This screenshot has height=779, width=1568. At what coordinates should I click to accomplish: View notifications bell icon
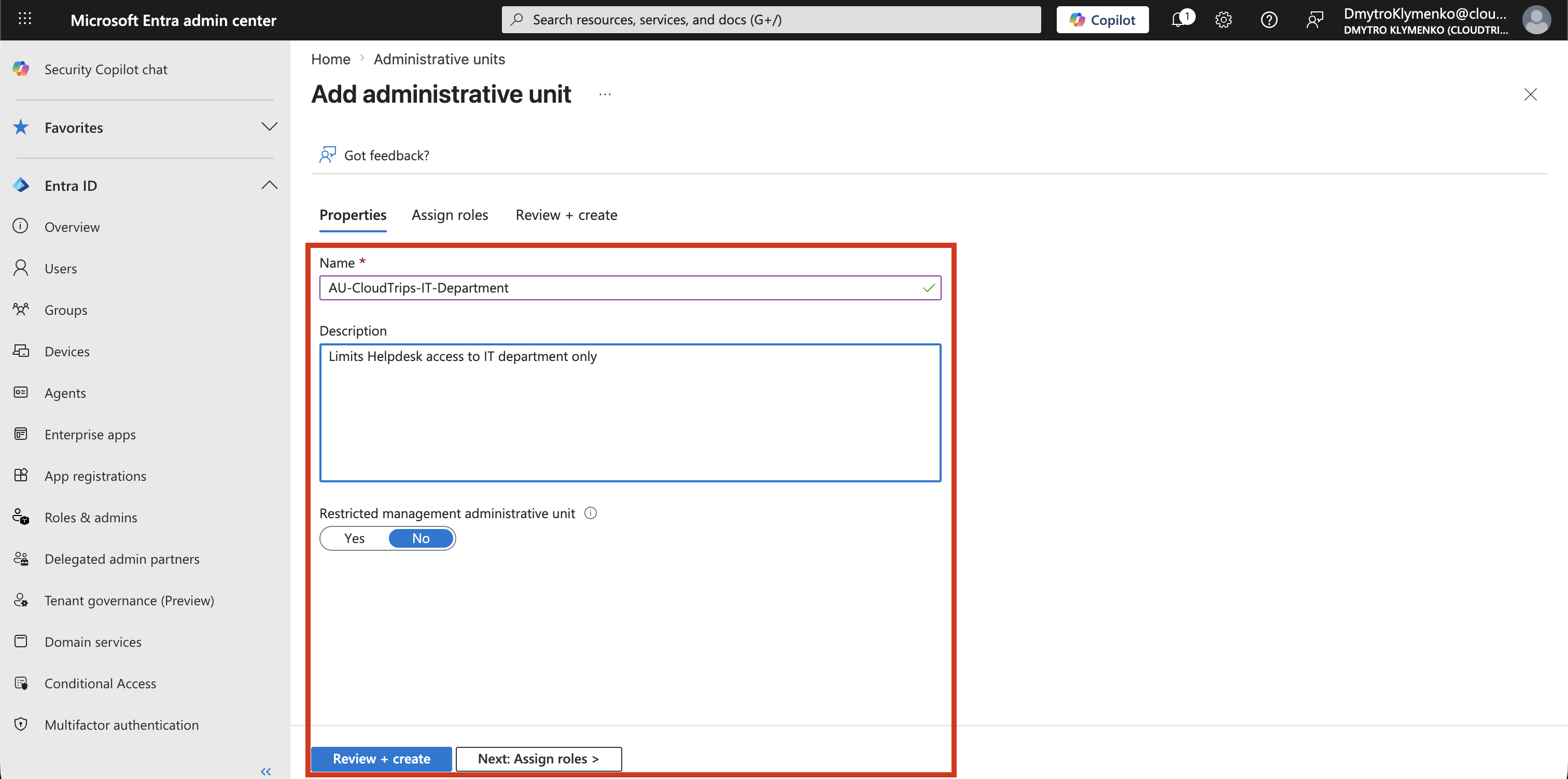click(1179, 20)
